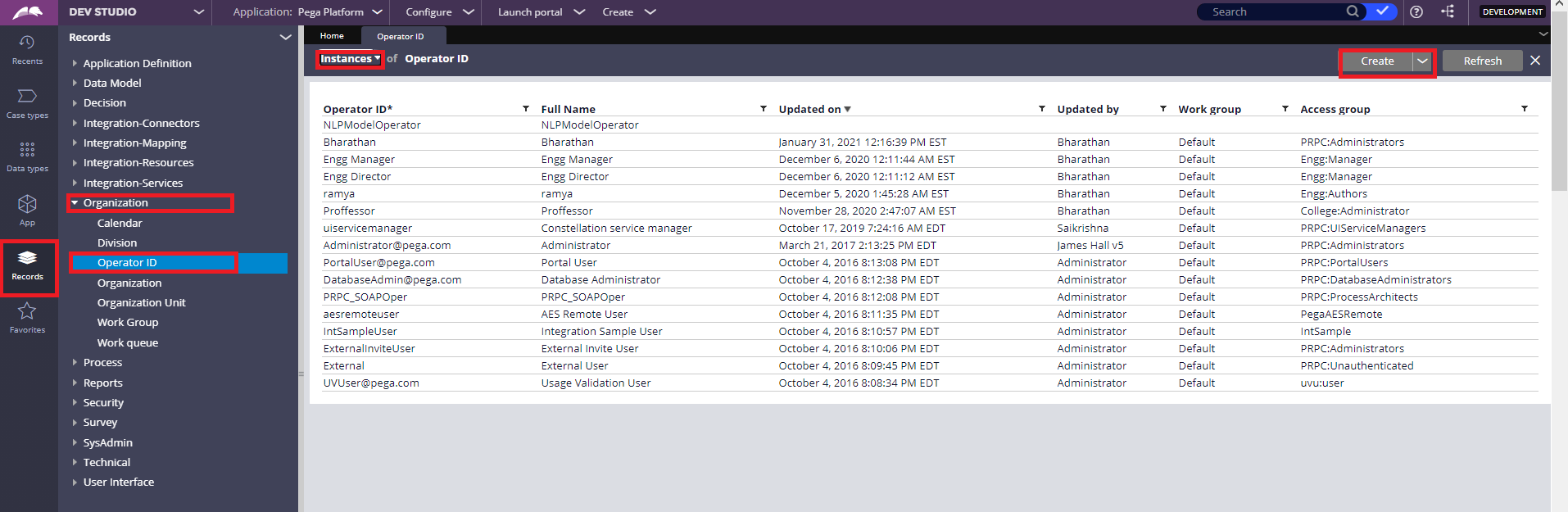Filter the Full Name column

tap(764, 108)
